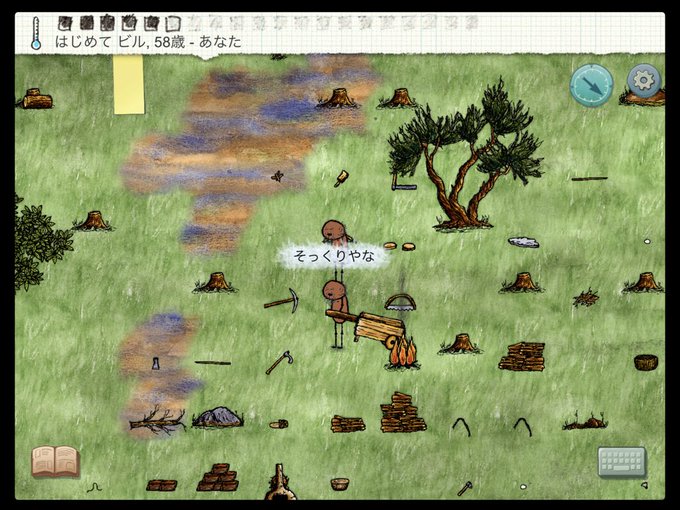Tap the short firewood pile left of the tall pile
The image size is (680, 510).
pyautogui.click(x=348, y=424)
